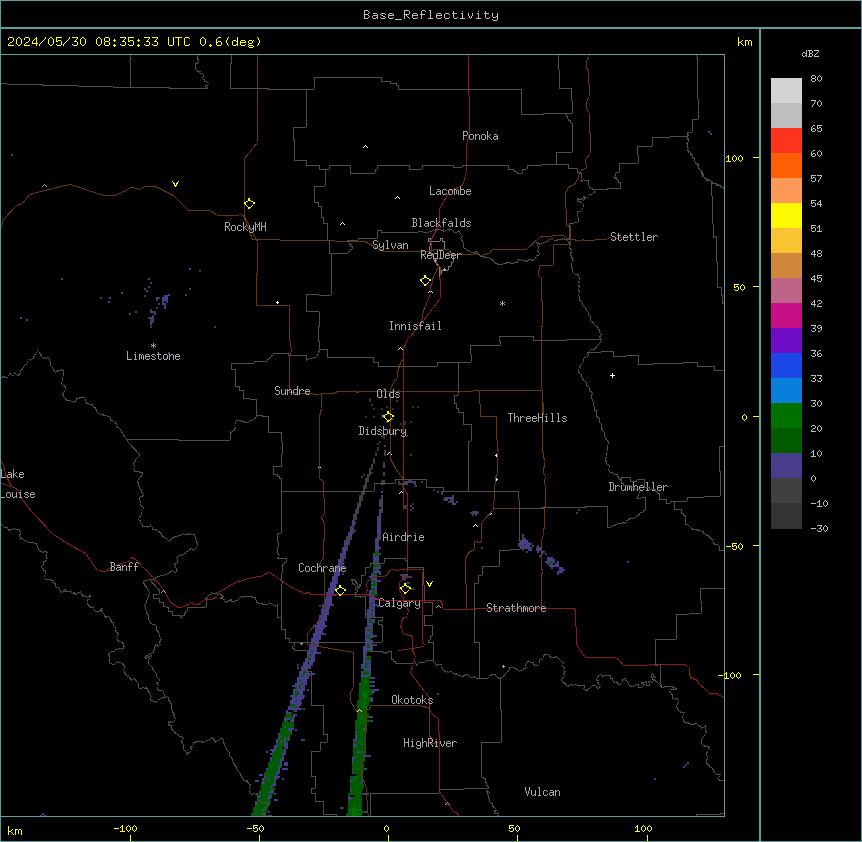Click the Innisfail town label

[415, 326]
